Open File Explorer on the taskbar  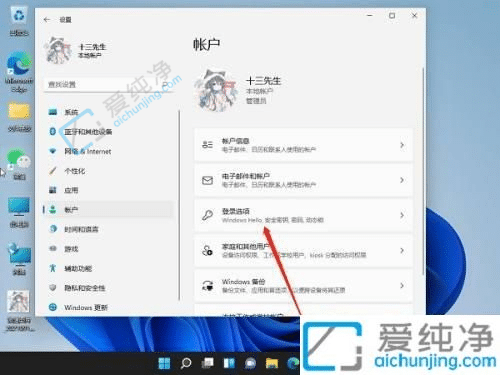(272, 363)
